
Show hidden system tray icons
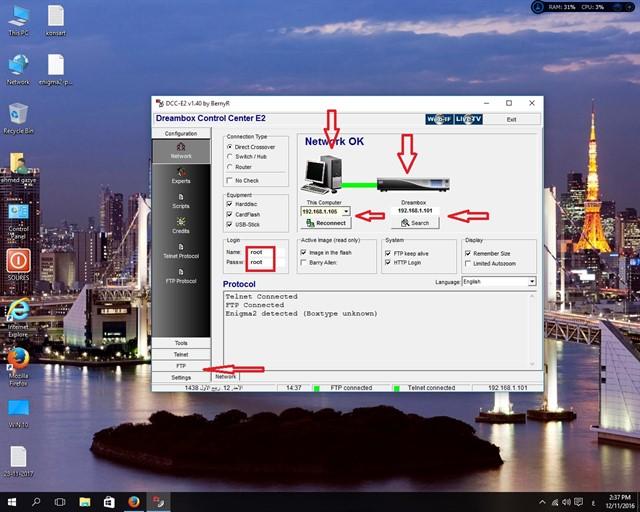542,502
